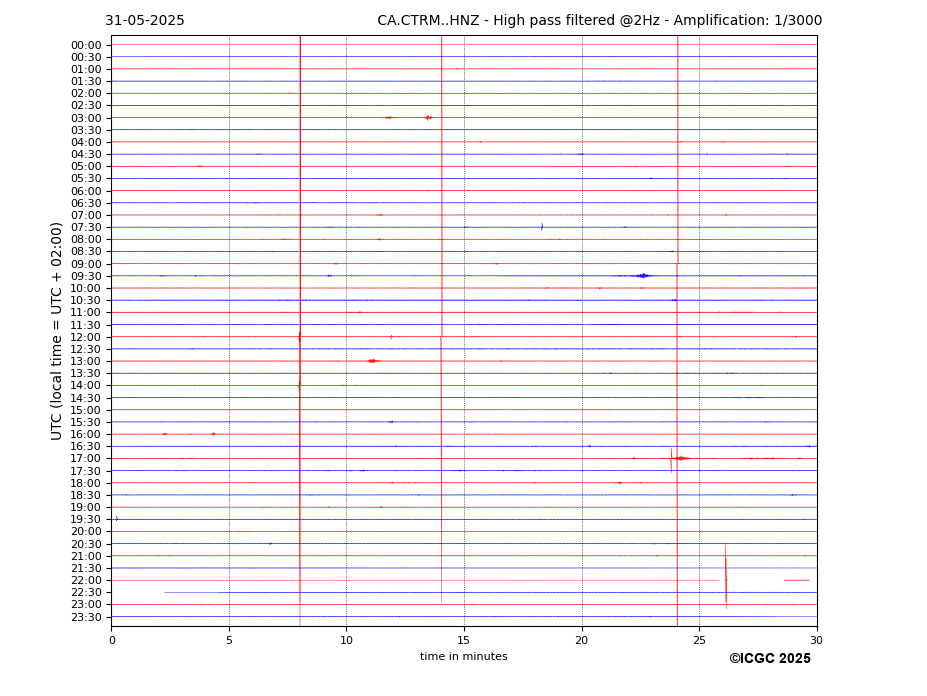927x696 pixels.
Task: Select the 03:00 time row label
Action: point(86,118)
